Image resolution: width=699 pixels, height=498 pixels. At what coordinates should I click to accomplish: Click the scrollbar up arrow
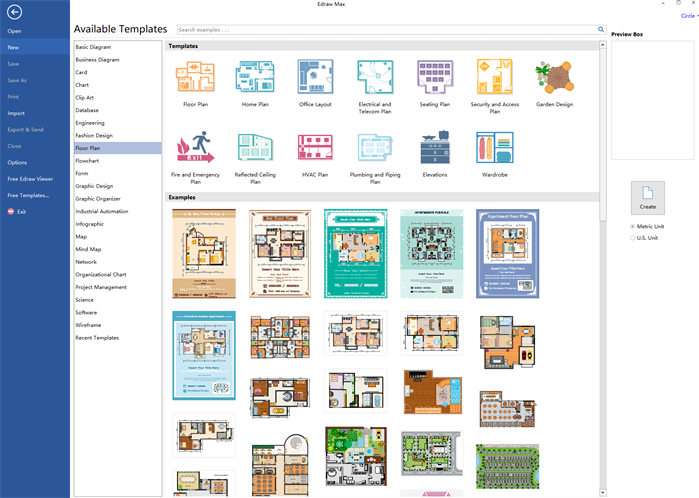[603, 45]
